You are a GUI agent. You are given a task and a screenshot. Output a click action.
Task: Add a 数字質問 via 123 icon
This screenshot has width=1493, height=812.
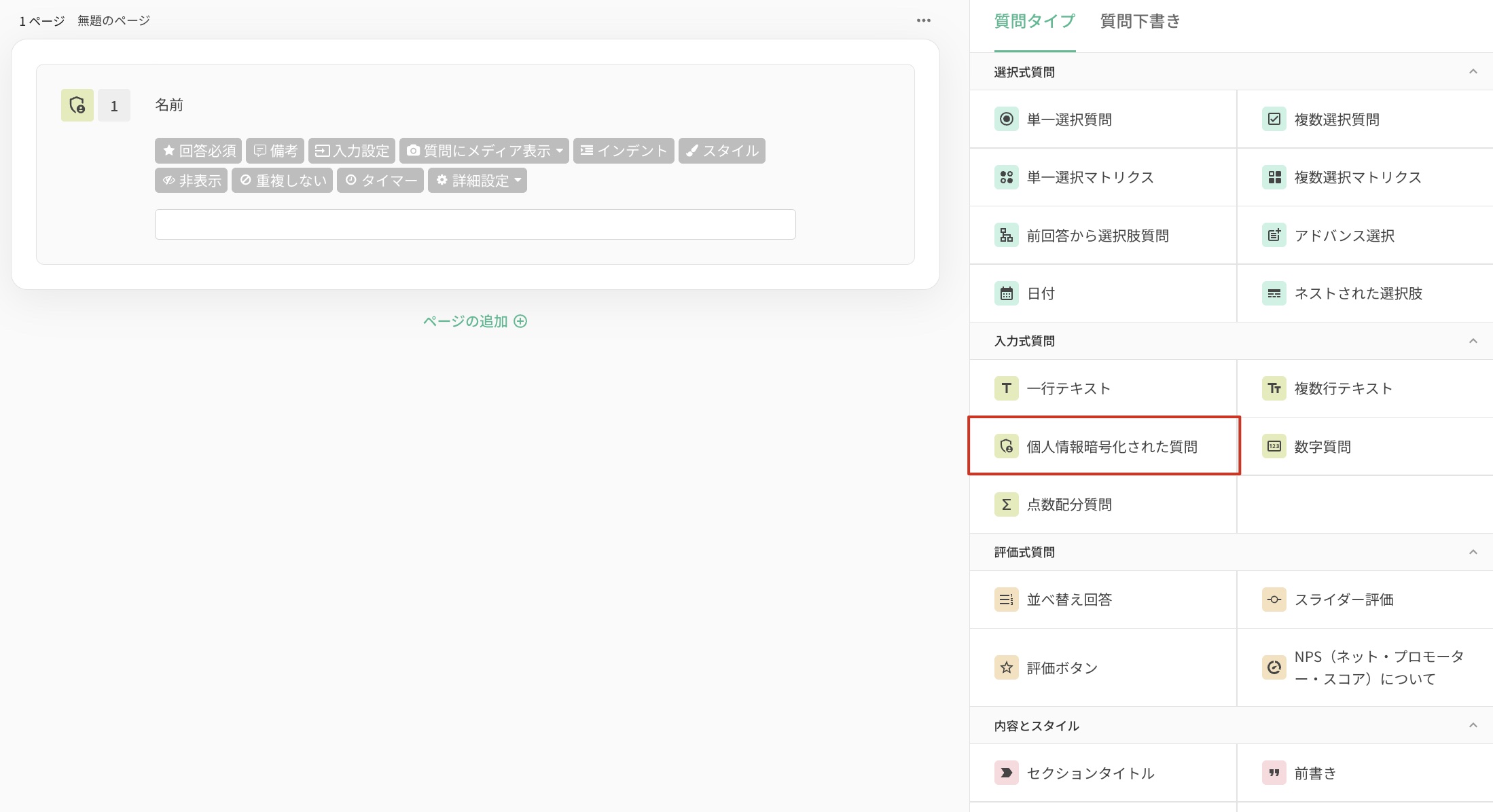[x=1274, y=447]
